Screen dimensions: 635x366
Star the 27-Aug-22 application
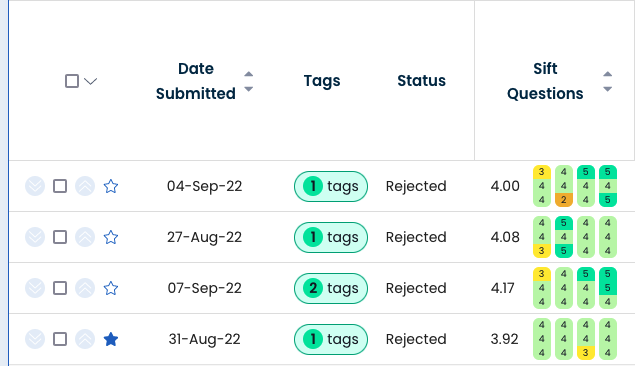click(x=111, y=237)
